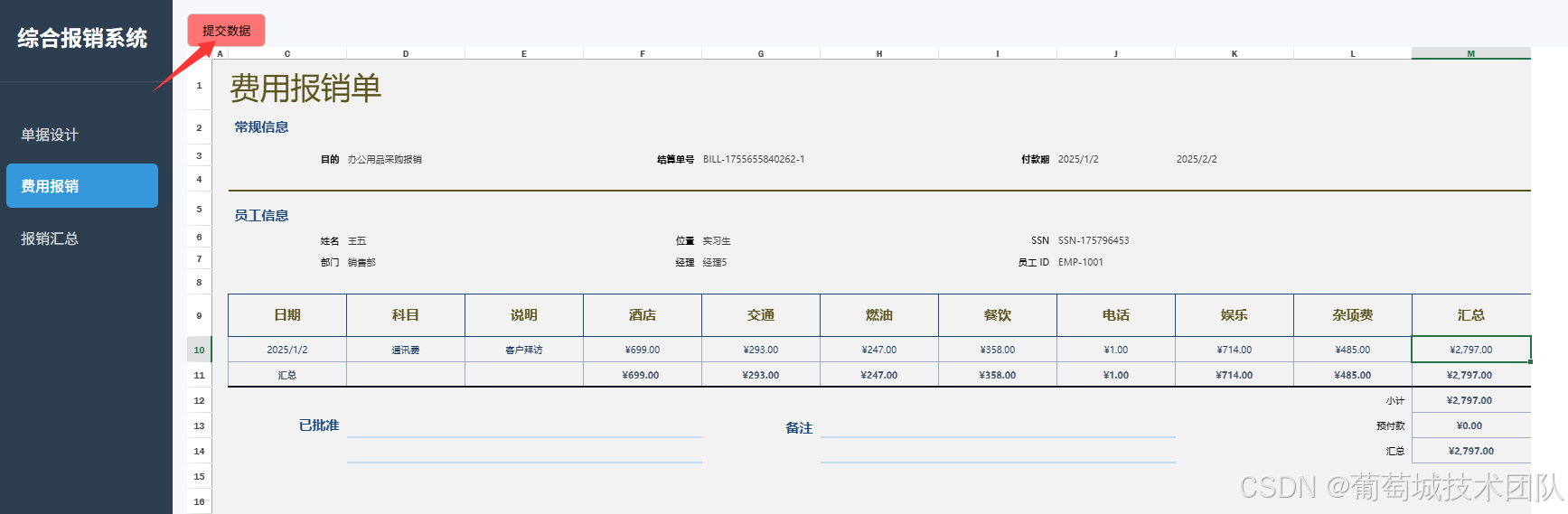Image resolution: width=1568 pixels, height=514 pixels.
Task: Select row header 10
Action: click(199, 350)
